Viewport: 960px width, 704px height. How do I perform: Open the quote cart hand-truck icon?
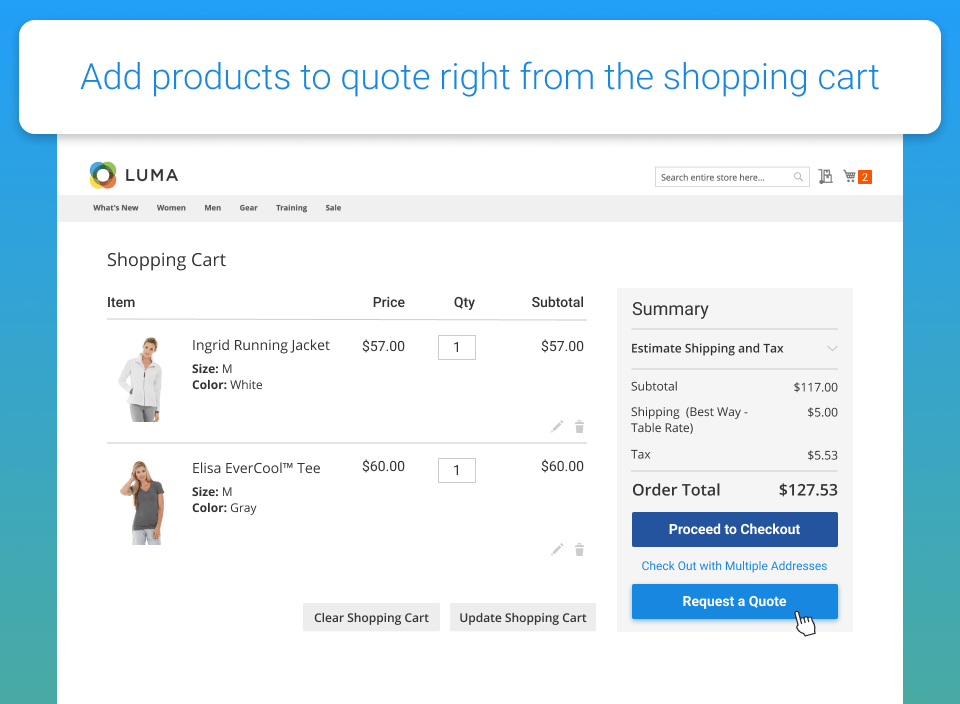tap(825, 177)
